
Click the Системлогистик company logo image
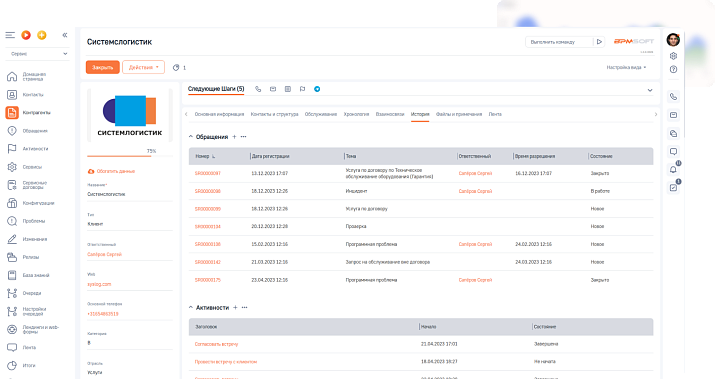[130, 116]
